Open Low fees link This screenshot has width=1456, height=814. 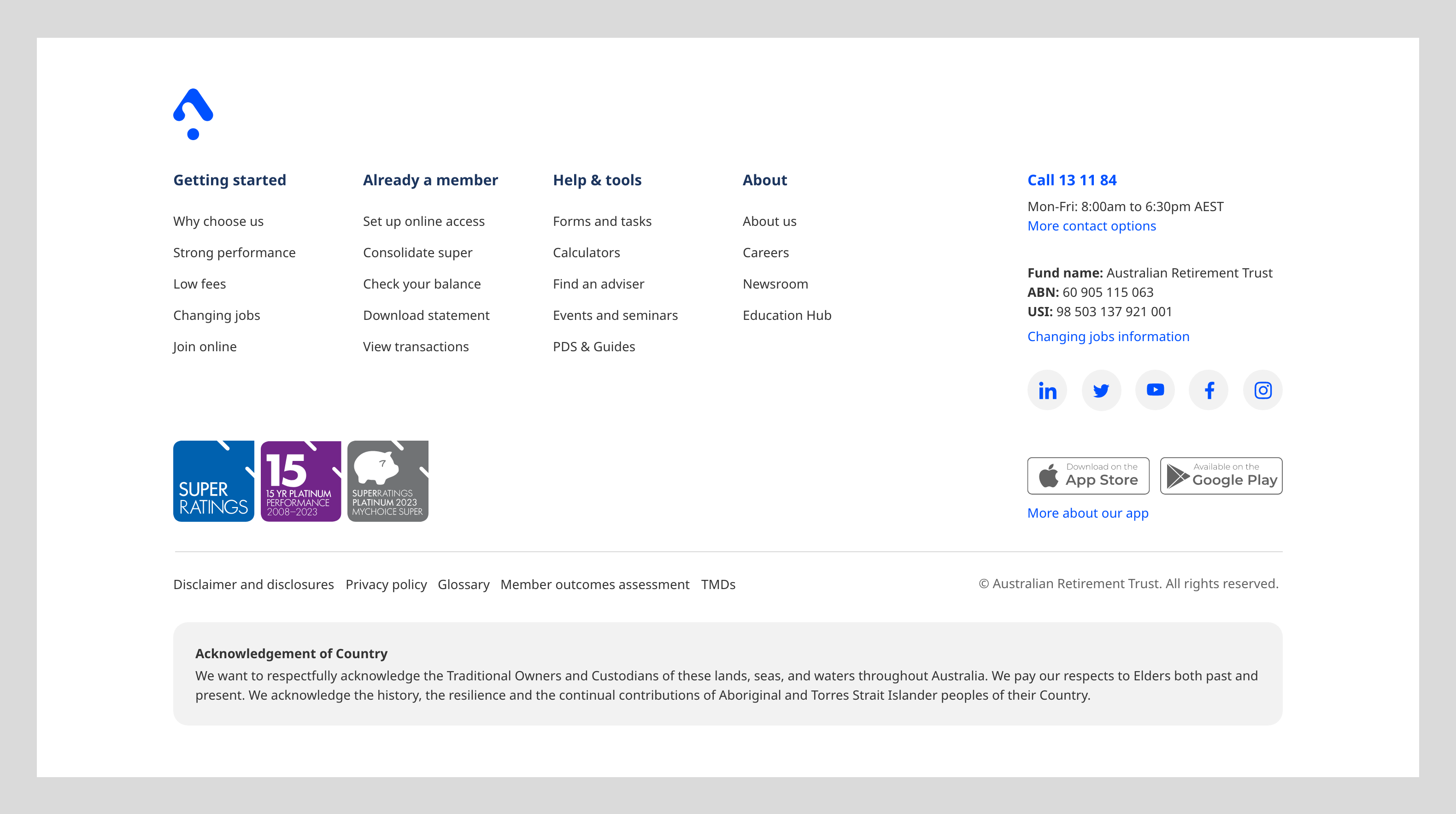pyautogui.click(x=200, y=284)
